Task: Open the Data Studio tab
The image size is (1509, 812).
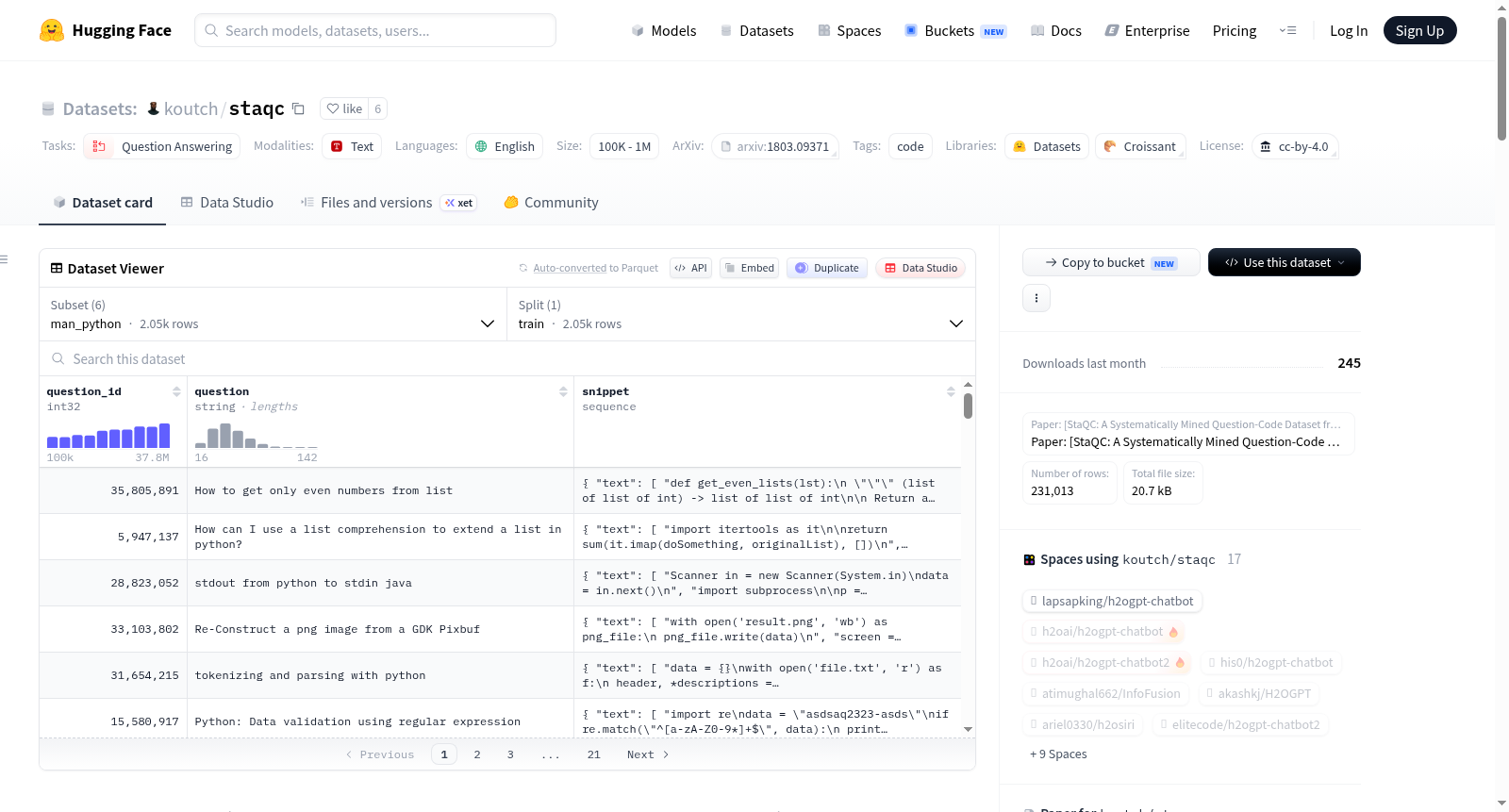Action: (x=227, y=203)
